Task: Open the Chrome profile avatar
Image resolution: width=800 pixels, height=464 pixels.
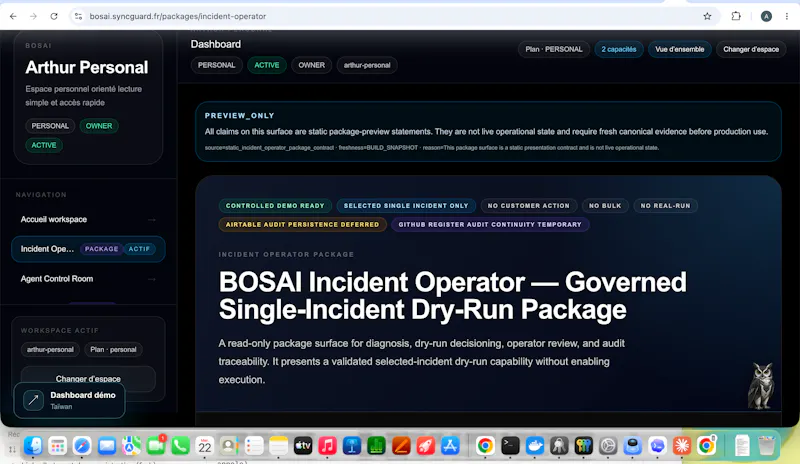Action: click(x=766, y=16)
